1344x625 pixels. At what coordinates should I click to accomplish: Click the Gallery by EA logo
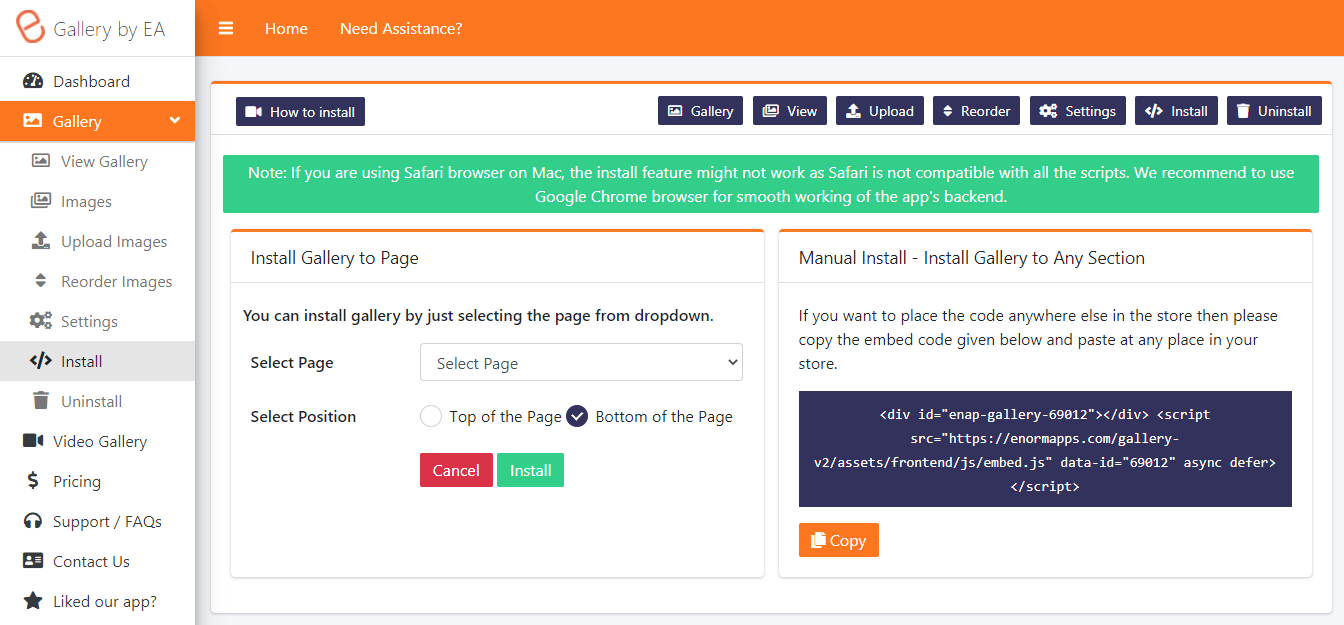click(31, 27)
